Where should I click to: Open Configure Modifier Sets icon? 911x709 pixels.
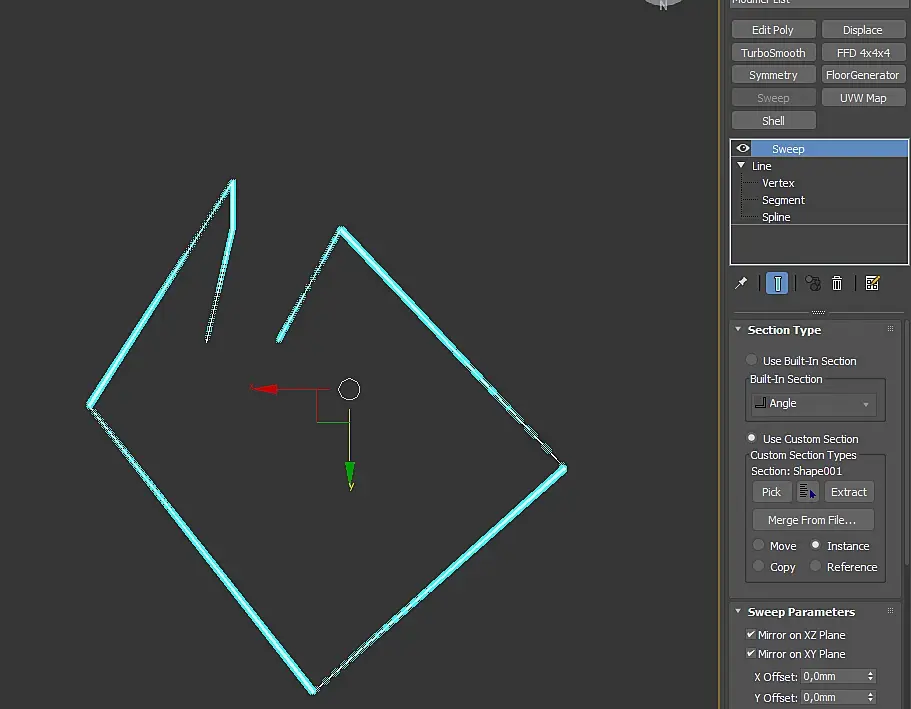tap(872, 283)
